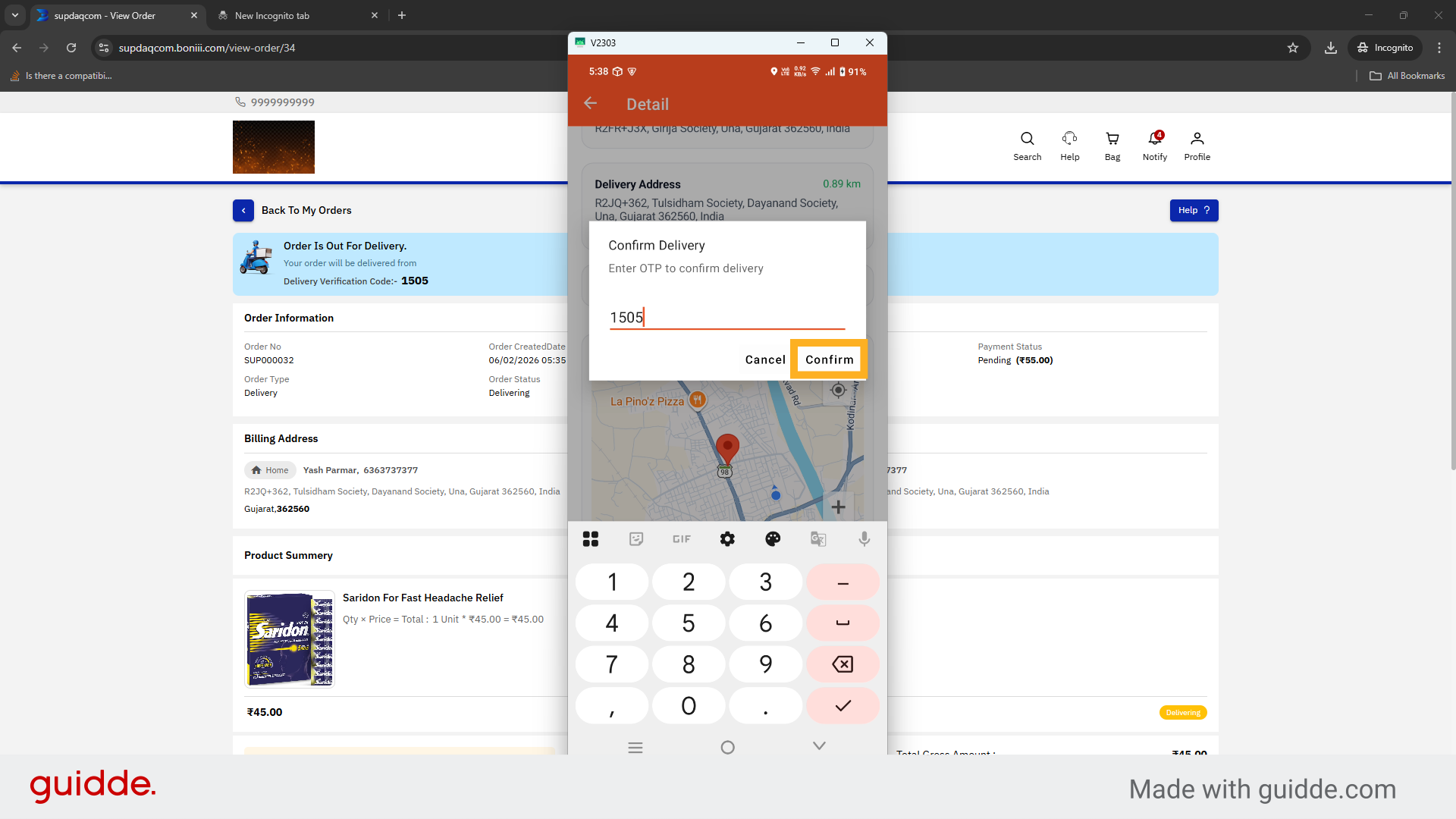The width and height of the screenshot is (1456, 819).
Task: Open the keyboard settings gear icon
Action: 727,539
